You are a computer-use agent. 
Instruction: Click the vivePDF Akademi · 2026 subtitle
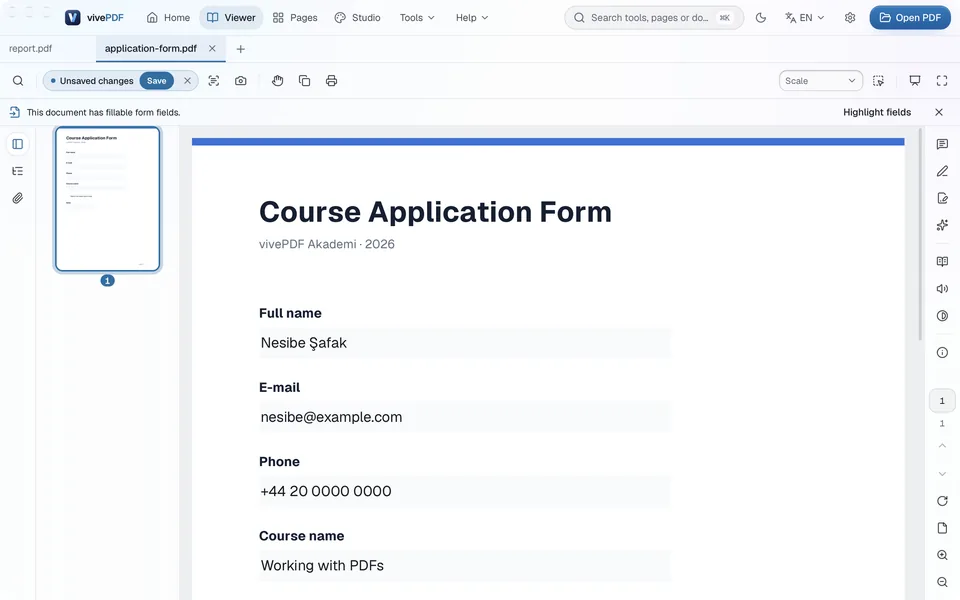pyautogui.click(x=326, y=244)
